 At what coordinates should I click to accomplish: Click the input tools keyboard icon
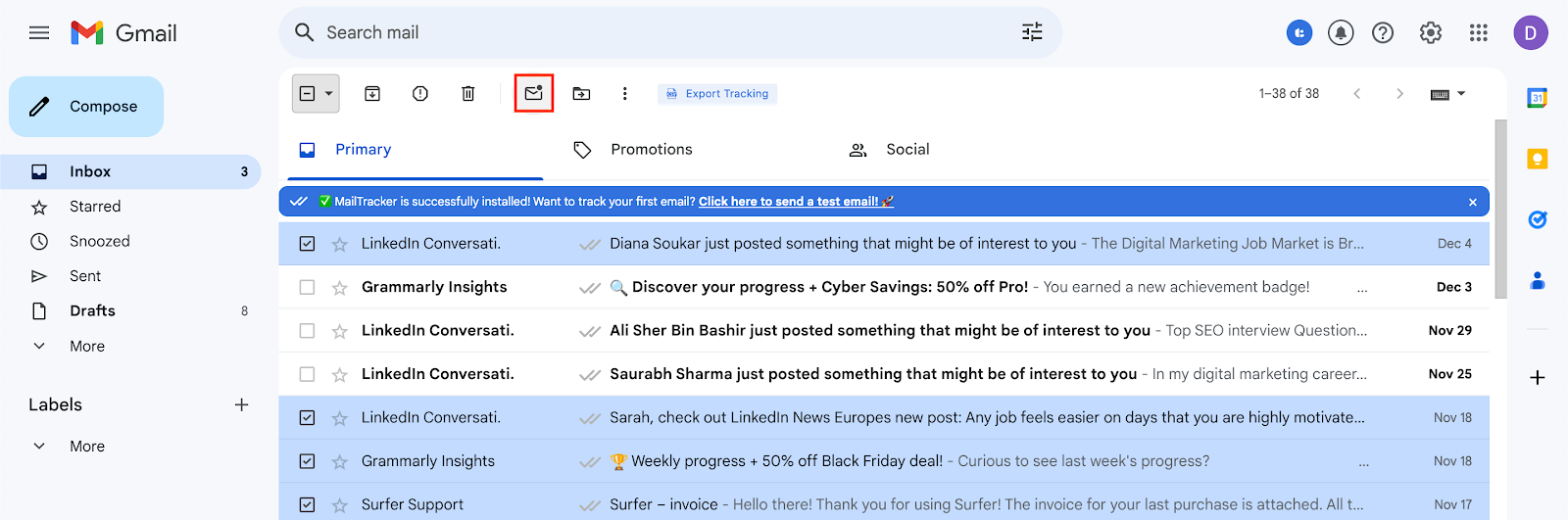1440,94
